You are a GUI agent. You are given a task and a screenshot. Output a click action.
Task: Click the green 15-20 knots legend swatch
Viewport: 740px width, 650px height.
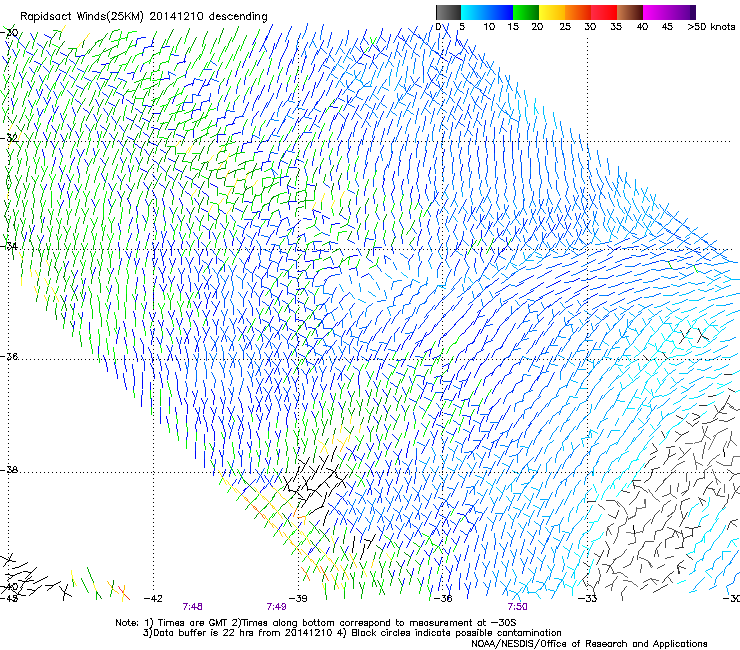(526, 12)
